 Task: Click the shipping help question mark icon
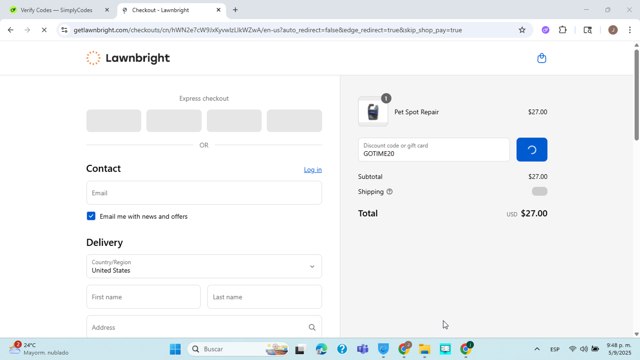[x=389, y=191]
